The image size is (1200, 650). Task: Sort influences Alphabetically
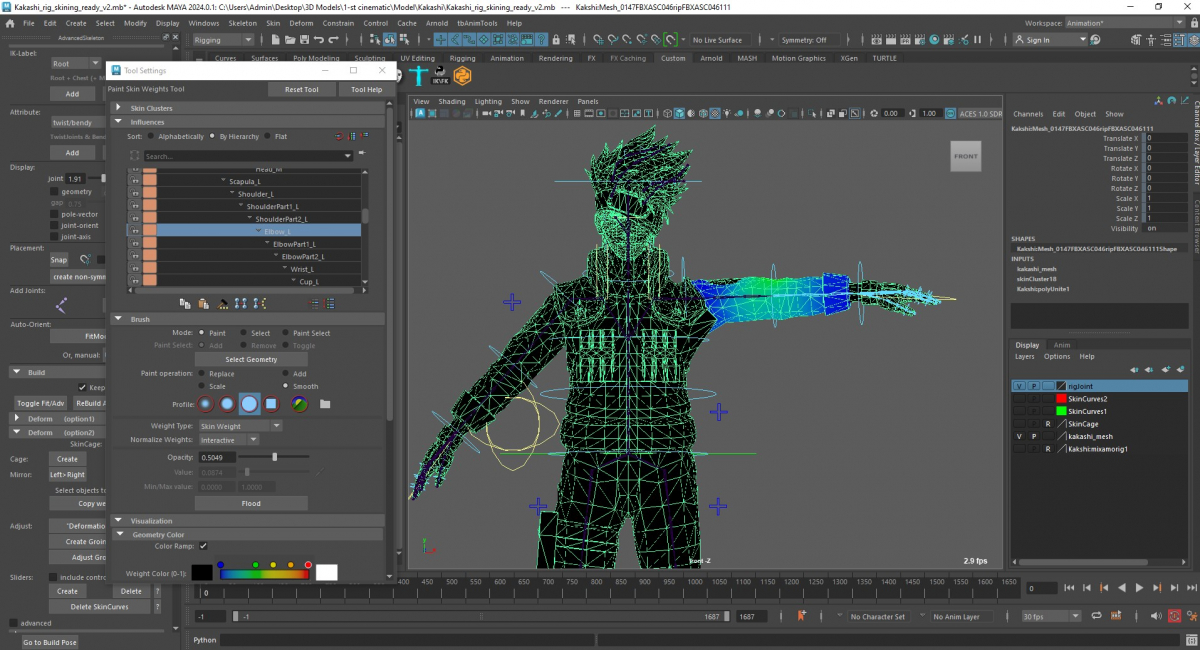(151, 136)
